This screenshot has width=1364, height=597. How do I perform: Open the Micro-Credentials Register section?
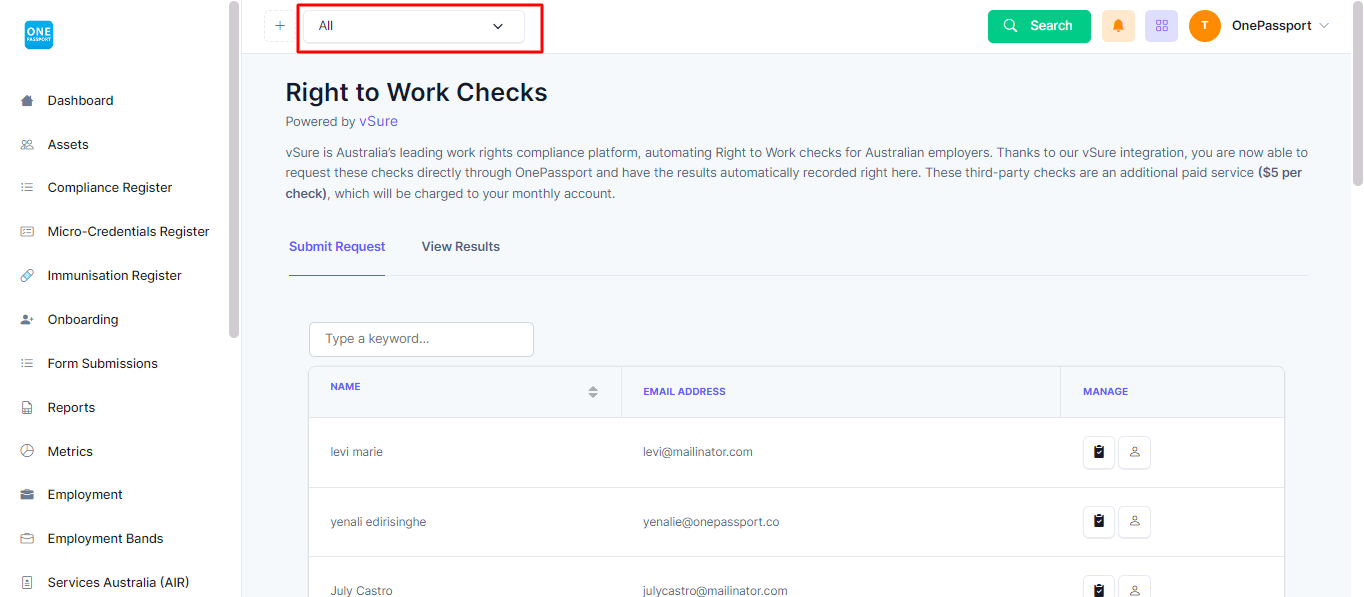(x=128, y=231)
